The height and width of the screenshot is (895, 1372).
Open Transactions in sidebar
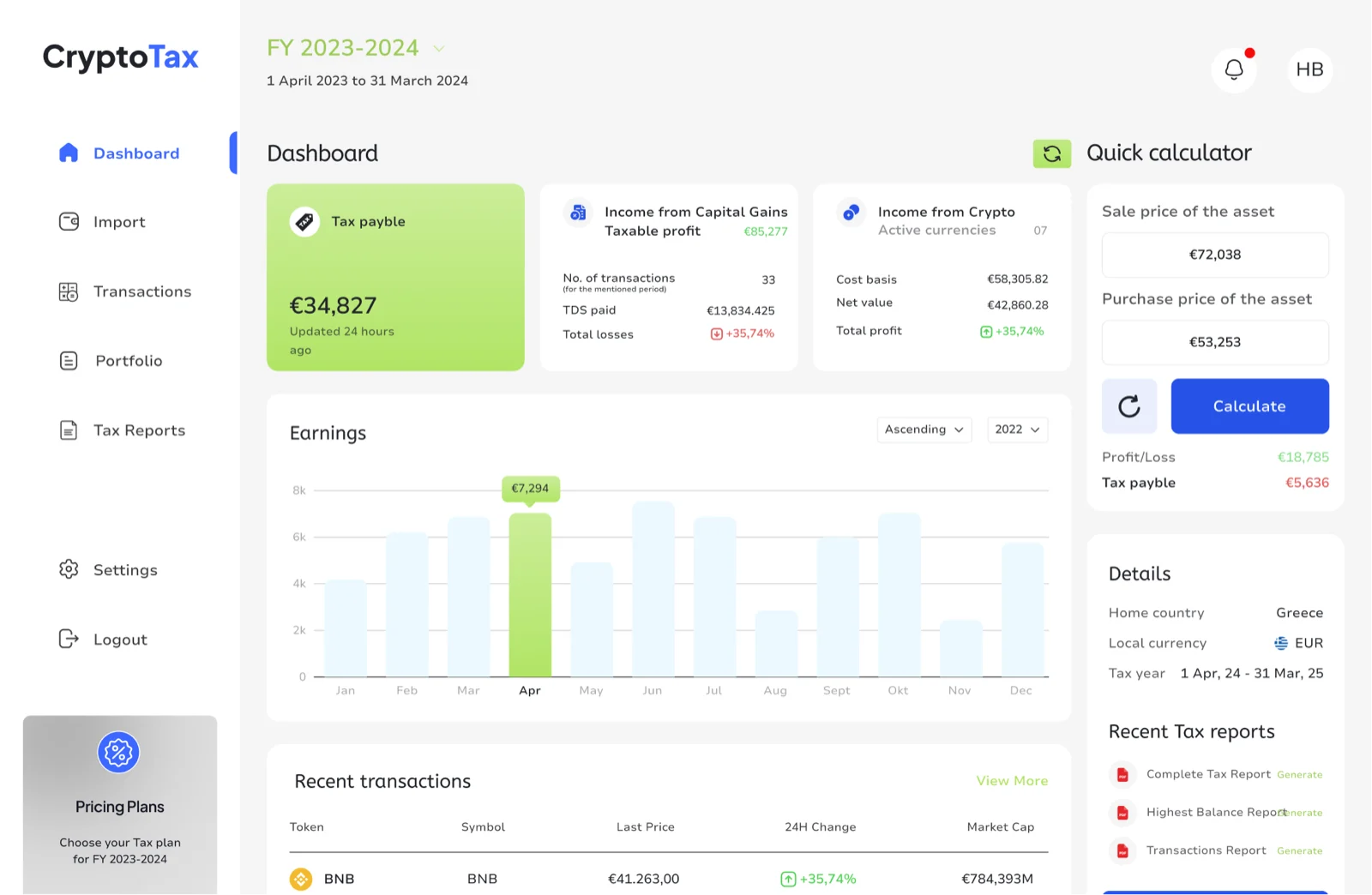coord(142,291)
